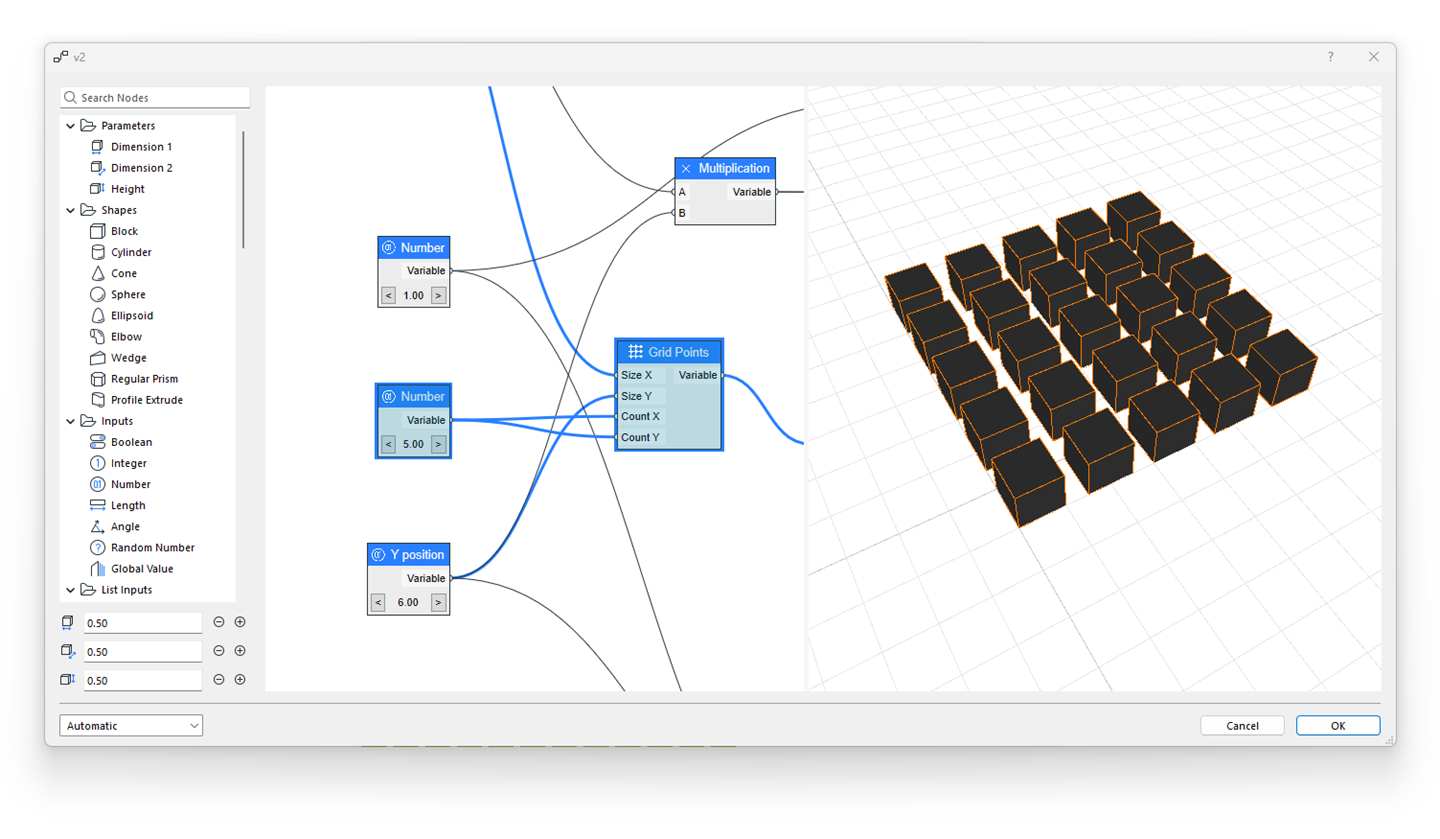This screenshot has width=1440, height=839.
Task: Click the 6.00 value in Y position node
Action: [x=408, y=602]
